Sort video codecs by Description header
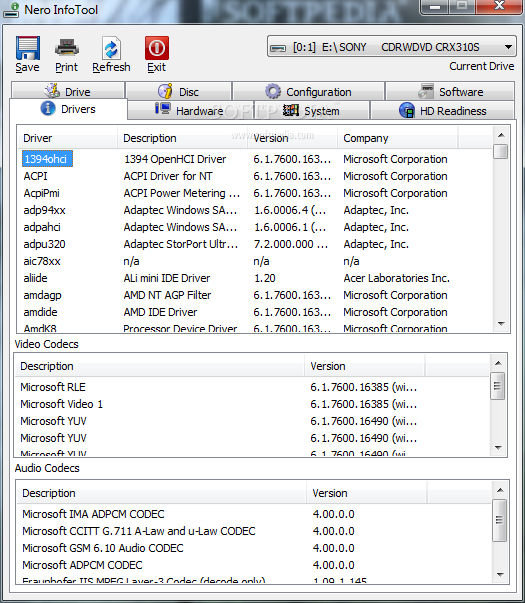The width and height of the screenshot is (525, 603). 160,366
